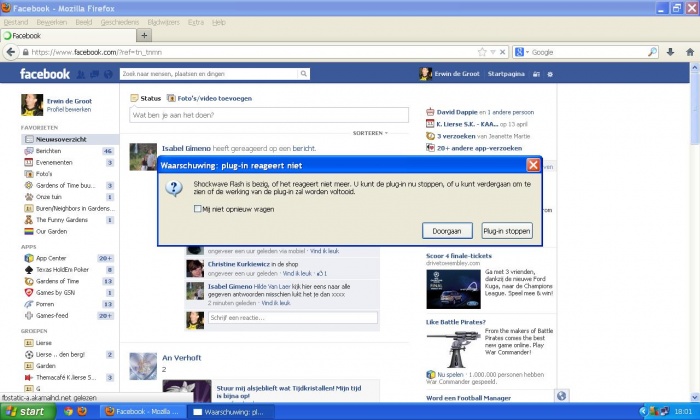Open the Facebook settings gear icon
Image resolution: width=700 pixels, height=420 pixels.
click(552, 74)
